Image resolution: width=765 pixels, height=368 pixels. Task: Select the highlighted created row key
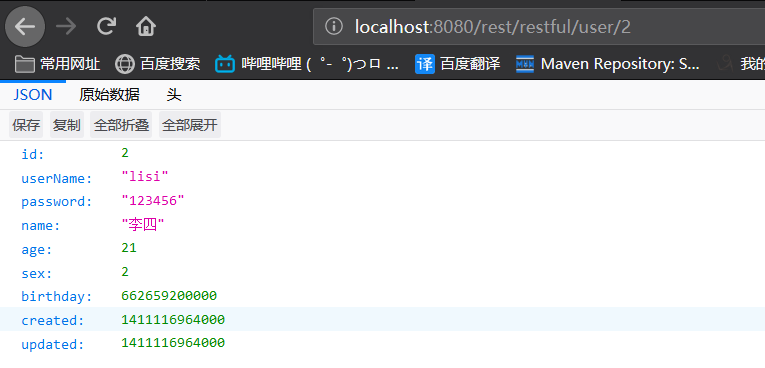point(53,321)
